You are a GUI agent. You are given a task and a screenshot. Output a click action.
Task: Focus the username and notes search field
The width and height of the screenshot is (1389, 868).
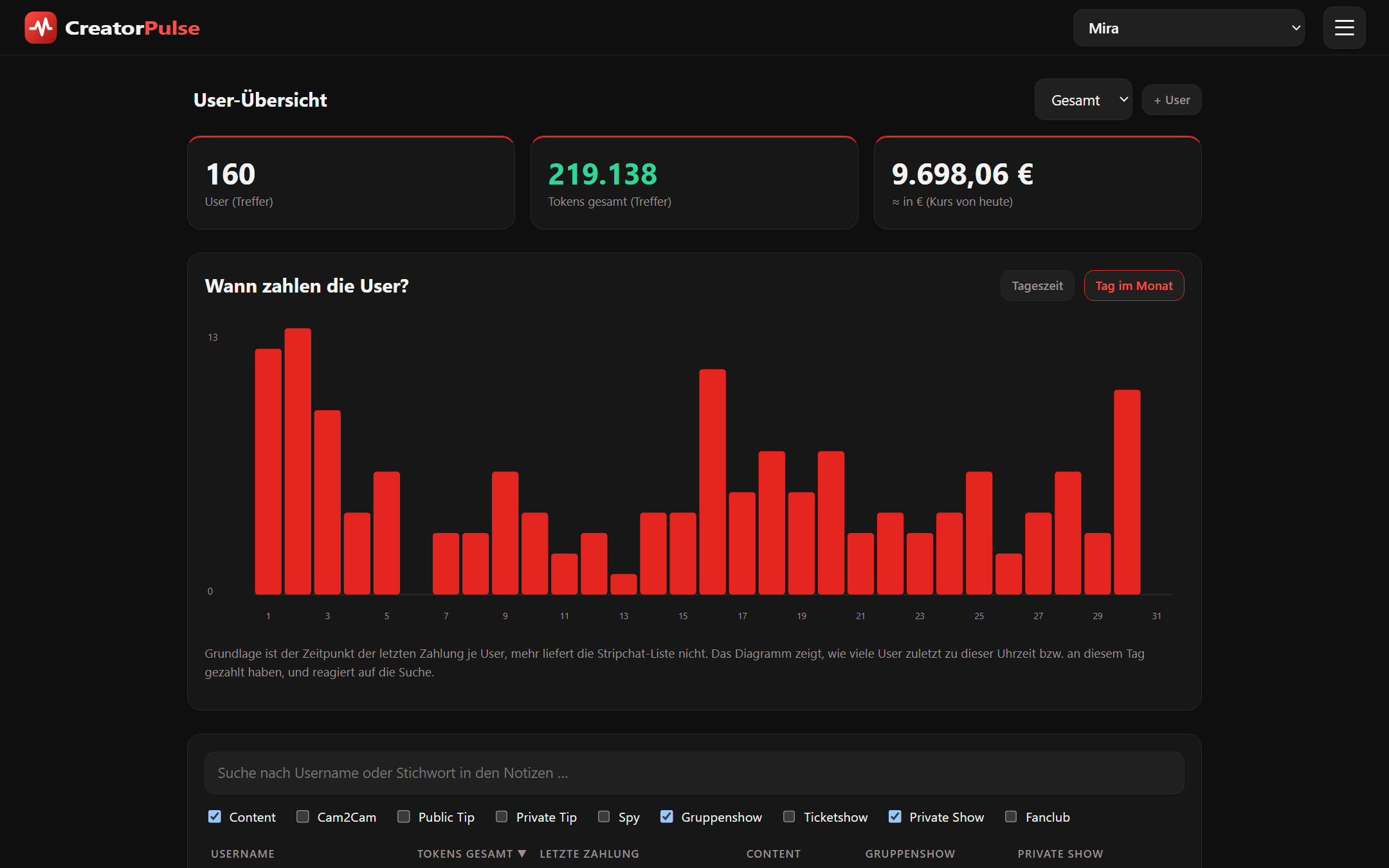tap(694, 773)
